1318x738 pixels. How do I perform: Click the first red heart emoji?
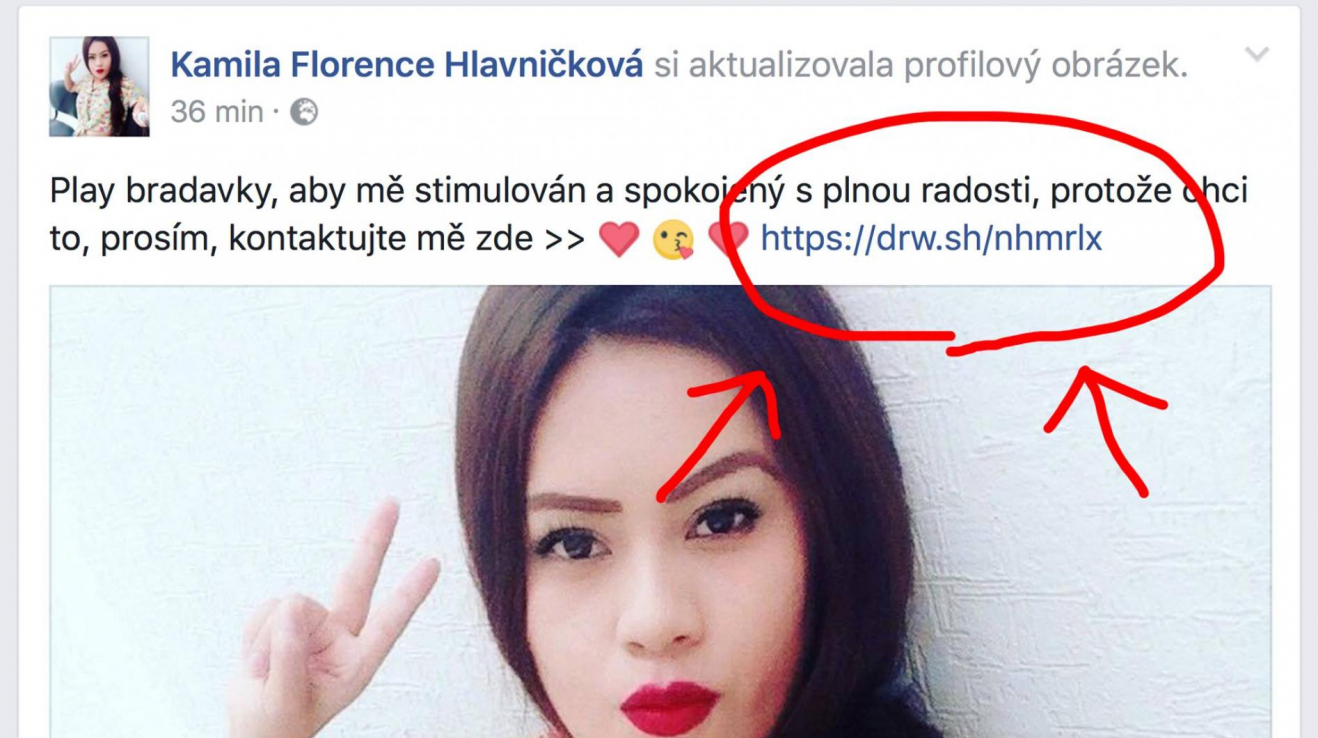(x=617, y=240)
